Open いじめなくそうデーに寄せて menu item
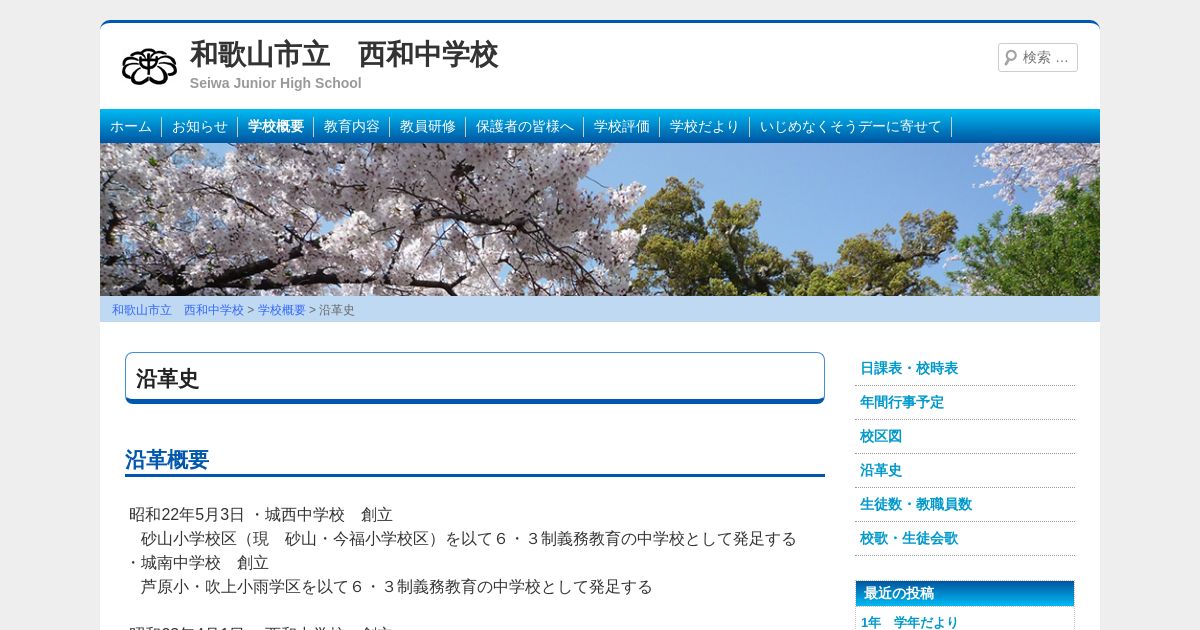1200x630 pixels. (x=851, y=126)
